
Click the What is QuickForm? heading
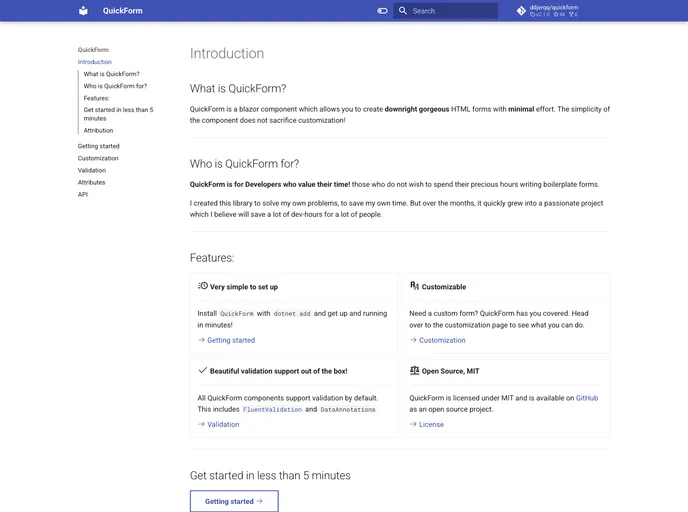pos(238,89)
